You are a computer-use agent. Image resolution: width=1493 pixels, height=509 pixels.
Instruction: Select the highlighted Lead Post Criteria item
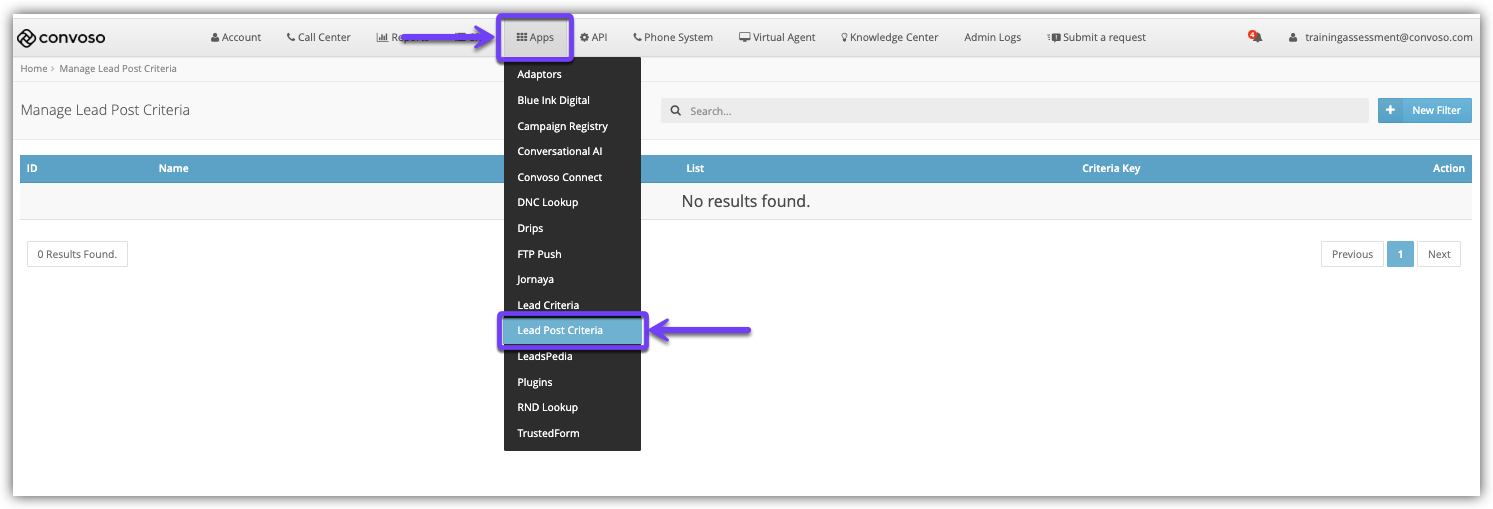pyautogui.click(x=572, y=330)
